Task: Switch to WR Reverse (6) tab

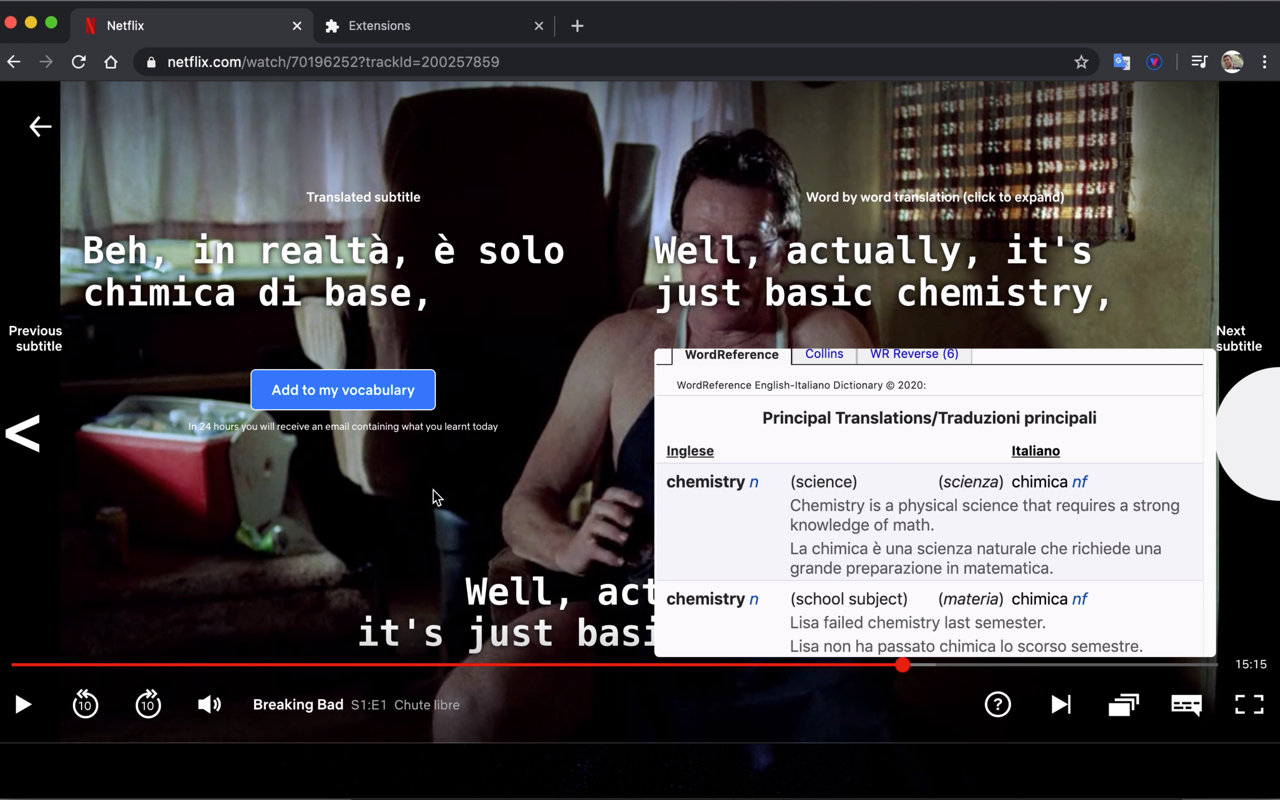Action: pyautogui.click(x=914, y=354)
